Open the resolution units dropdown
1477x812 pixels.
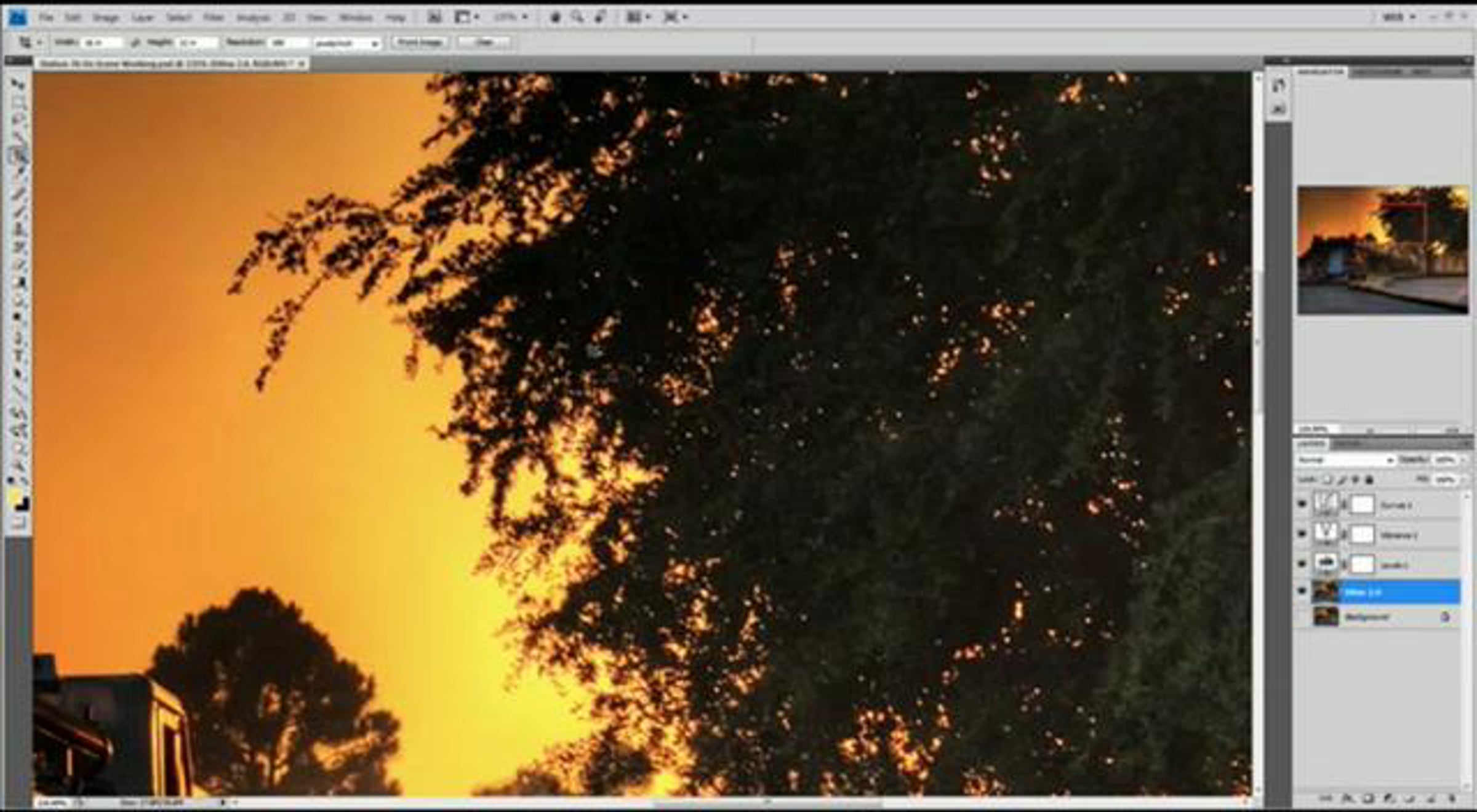click(347, 43)
